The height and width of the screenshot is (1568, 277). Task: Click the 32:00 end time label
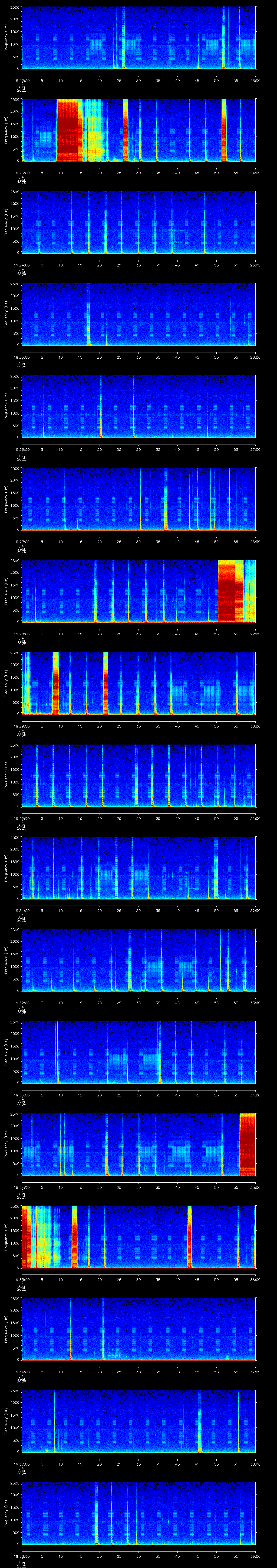(255, 910)
